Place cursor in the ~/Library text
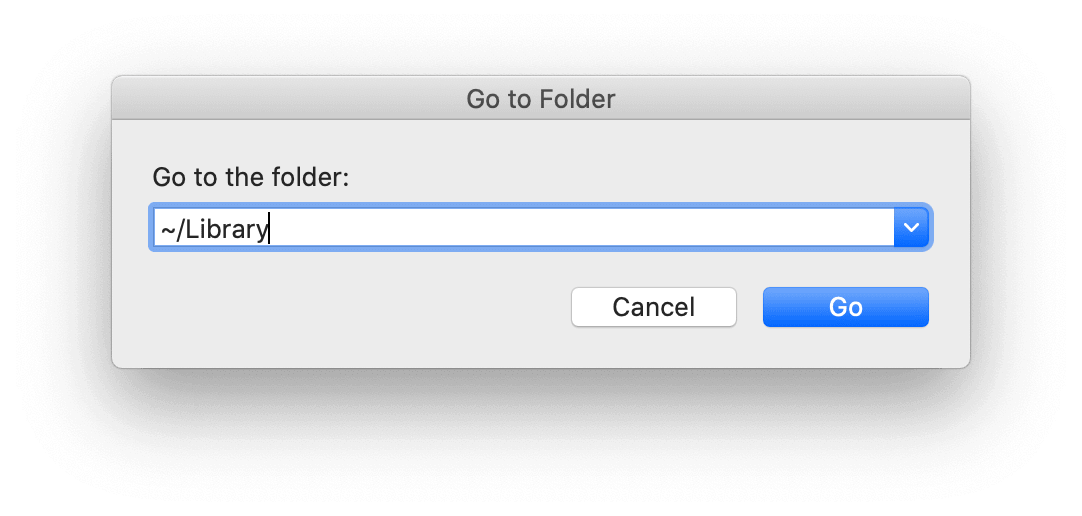 (x=215, y=229)
